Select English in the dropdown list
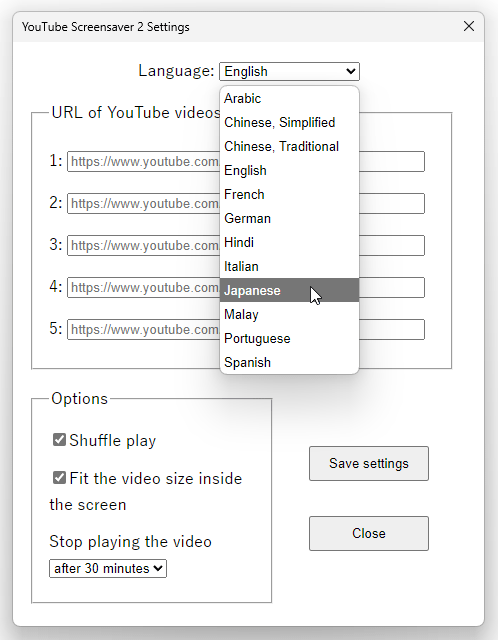The width and height of the screenshot is (498, 640). pos(289,171)
